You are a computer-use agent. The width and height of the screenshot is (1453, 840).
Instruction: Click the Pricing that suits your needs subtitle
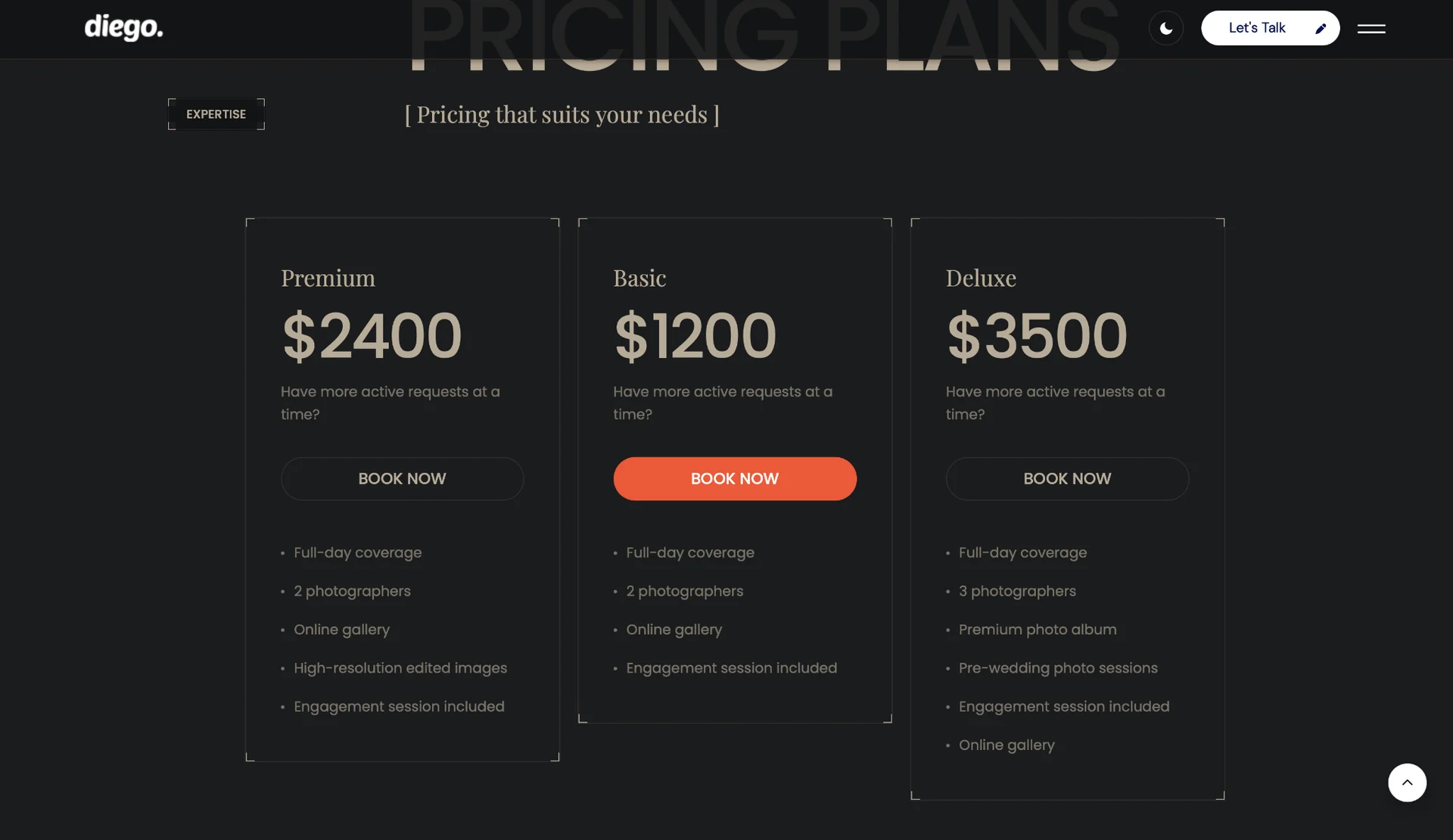coord(562,115)
